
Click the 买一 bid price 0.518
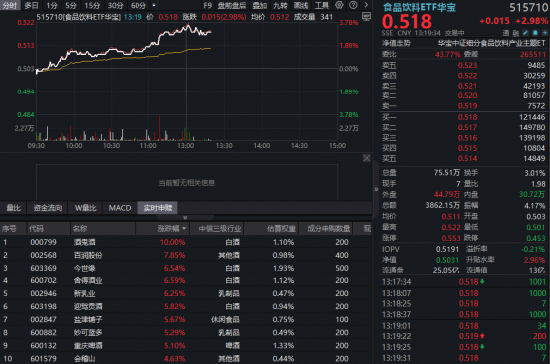tap(467, 117)
